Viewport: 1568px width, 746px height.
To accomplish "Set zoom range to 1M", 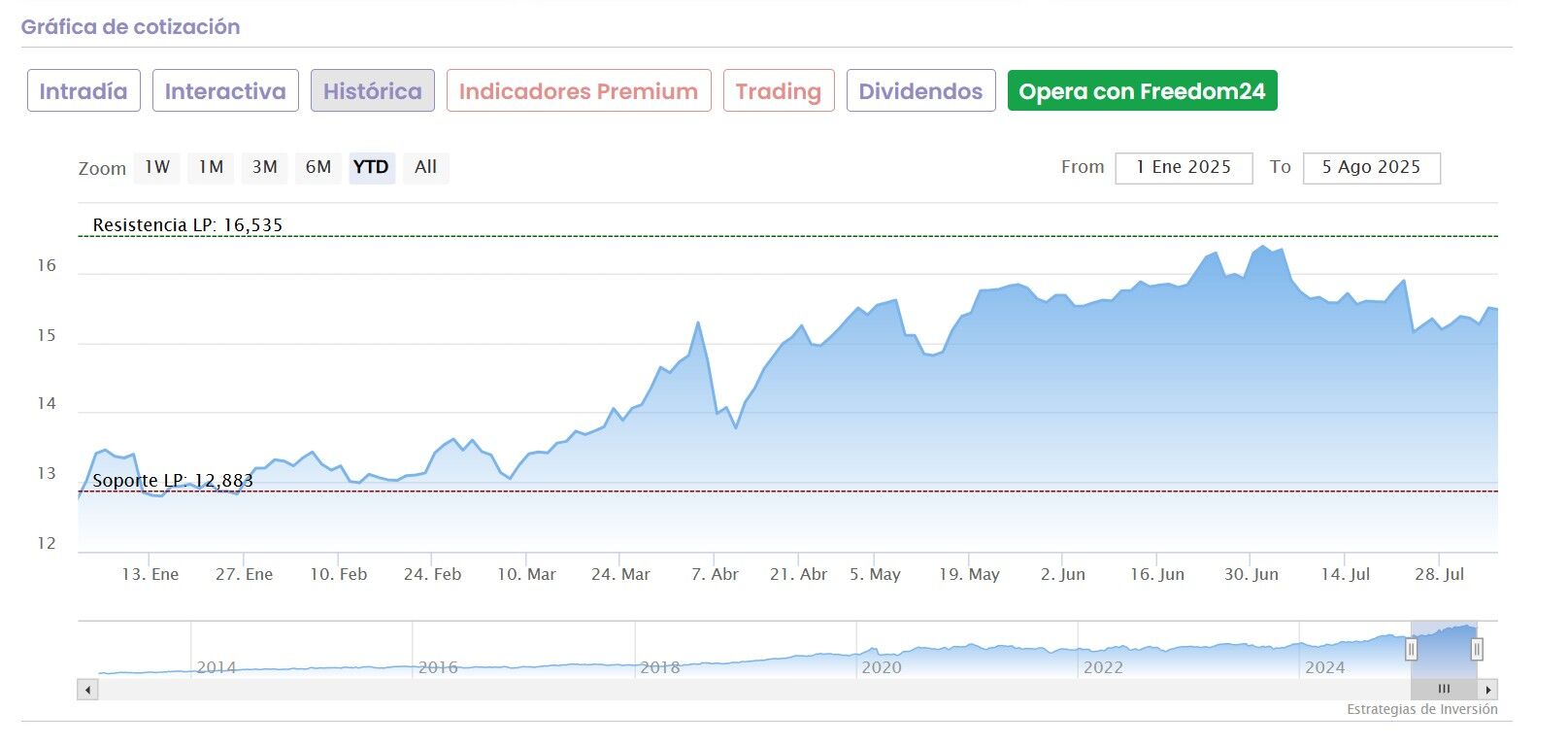I will [211, 167].
